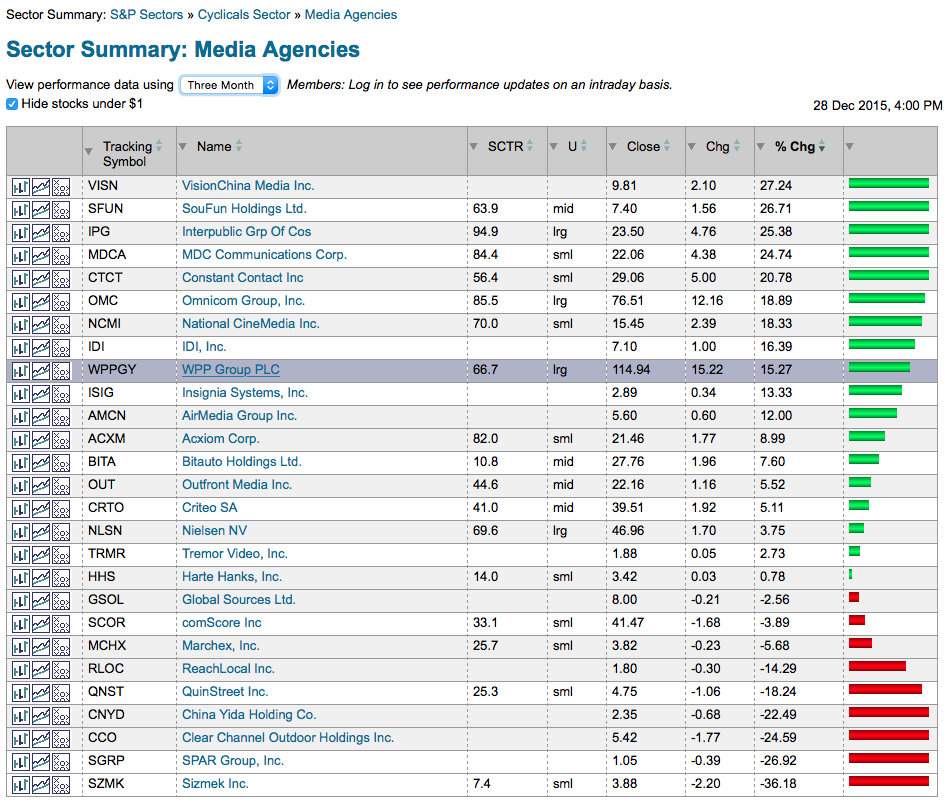The height and width of the screenshot is (803, 947).
Task: Open the point-and-figure chart icon for IPG
Action: point(61,233)
